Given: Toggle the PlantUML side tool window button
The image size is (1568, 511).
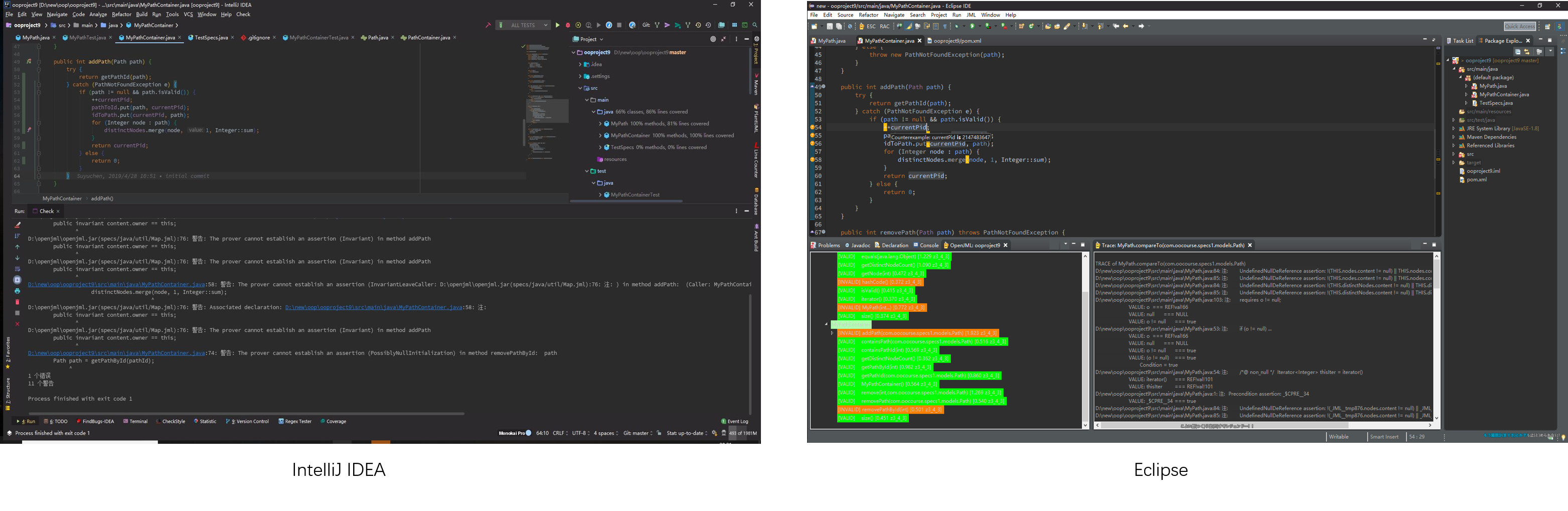Looking at the screenshot, I should (756, 119).
